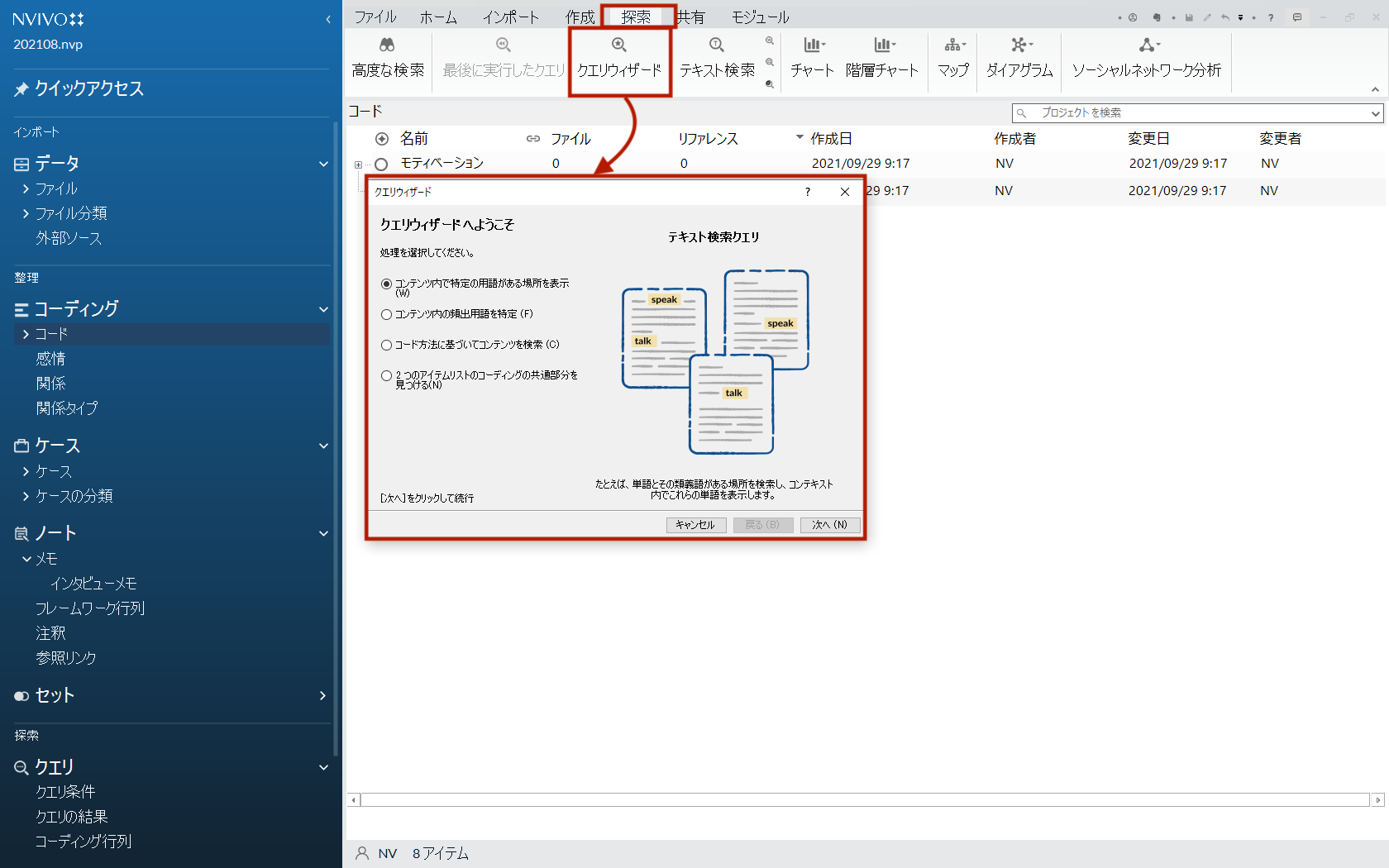Click the link icon in ファイル column header
The width and height of the screenshot is (1389, 868).
pos(533,139)
